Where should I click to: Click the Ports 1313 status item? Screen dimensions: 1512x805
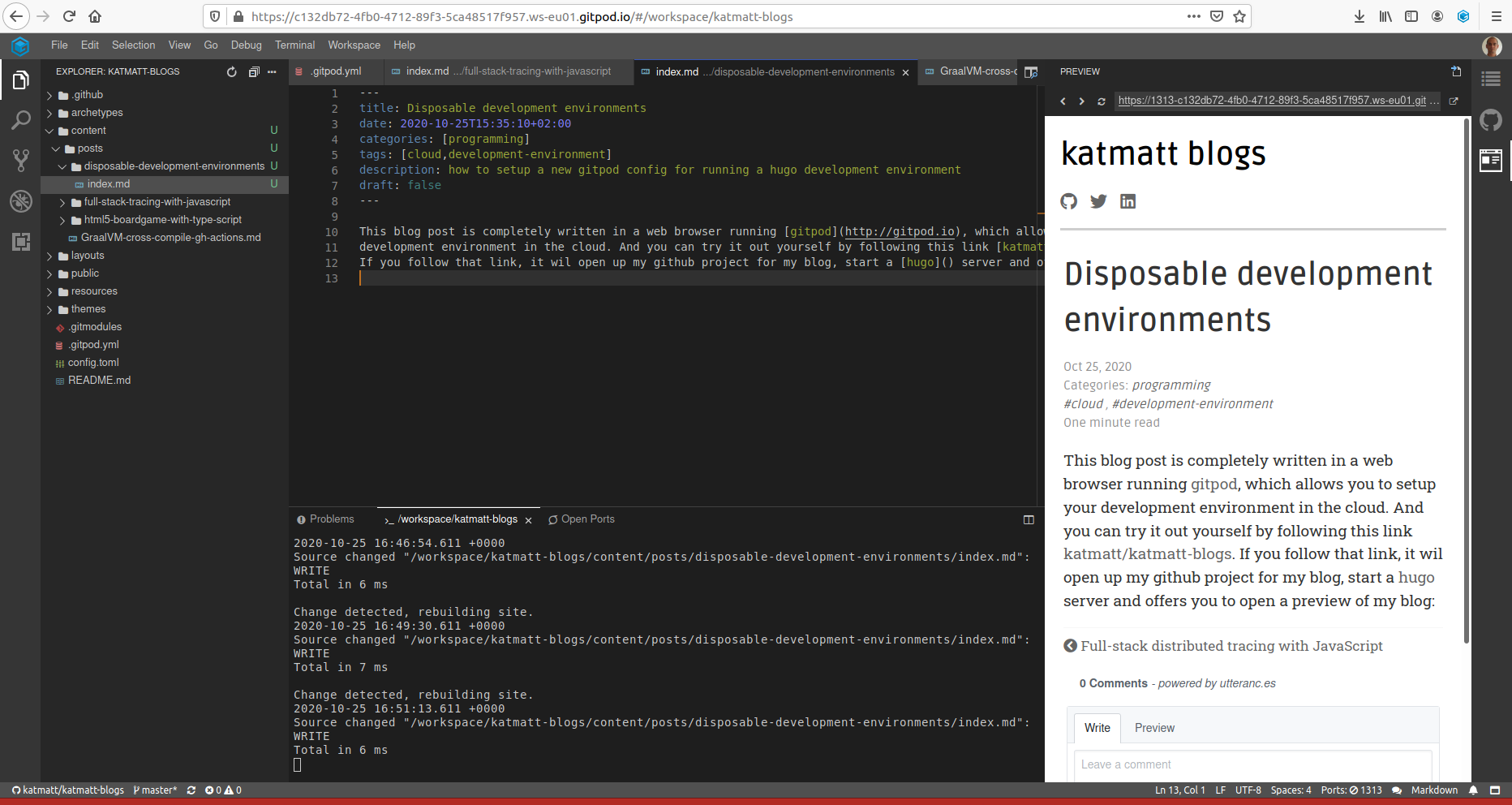(1351, 790)
